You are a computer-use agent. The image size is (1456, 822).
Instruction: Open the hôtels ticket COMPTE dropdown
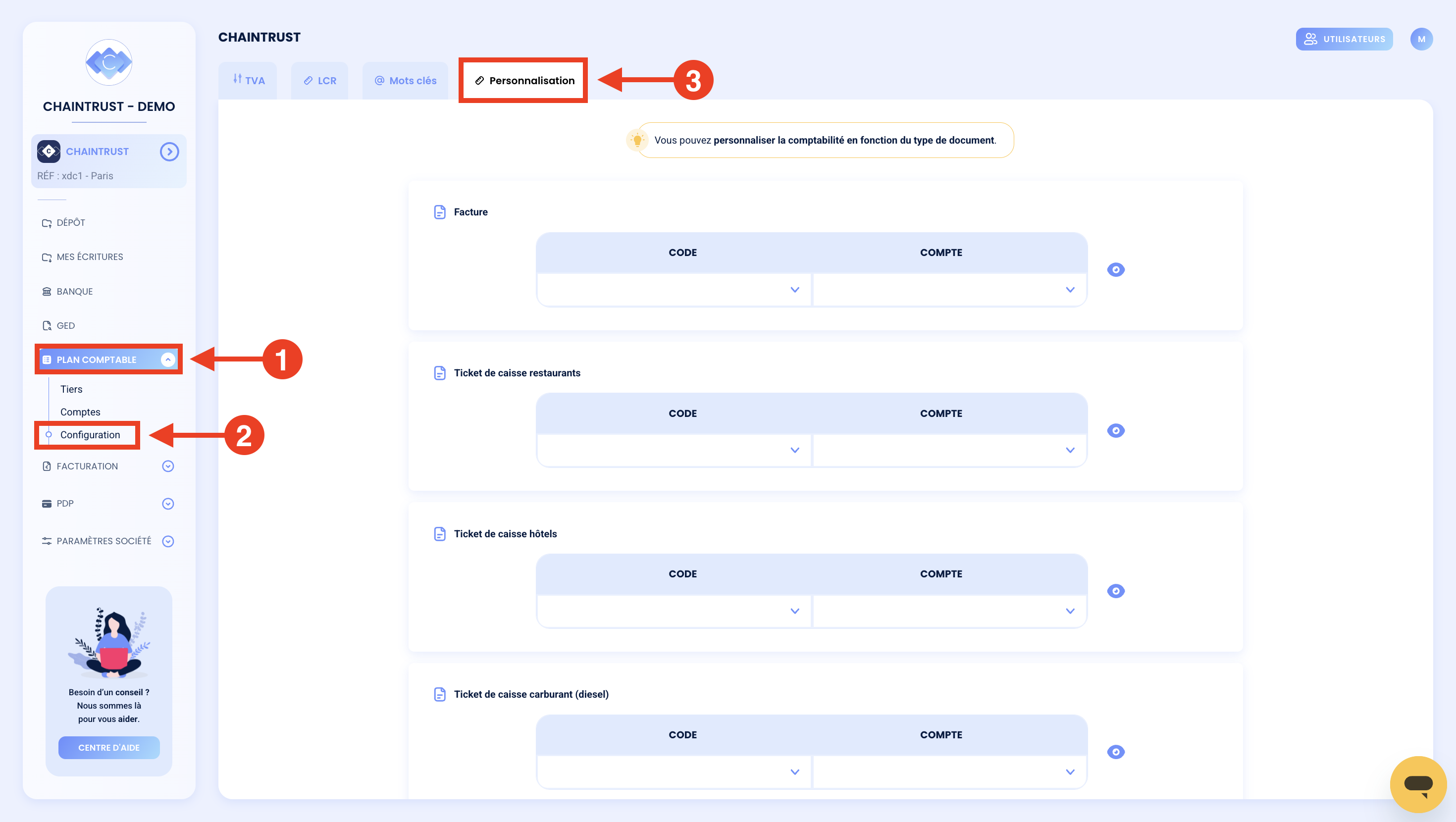pos(949,611)
